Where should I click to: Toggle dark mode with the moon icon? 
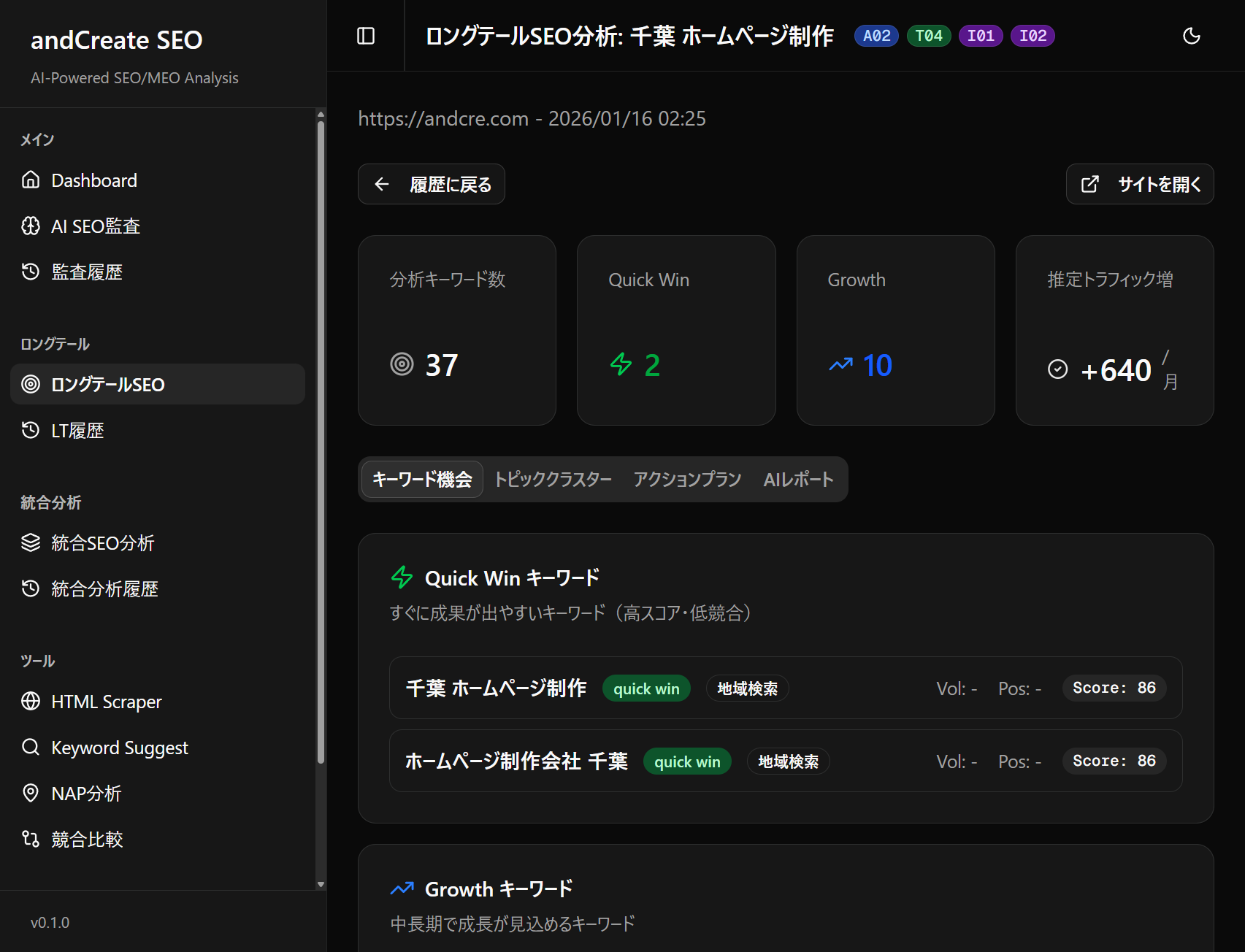(x=1191, y=35)
